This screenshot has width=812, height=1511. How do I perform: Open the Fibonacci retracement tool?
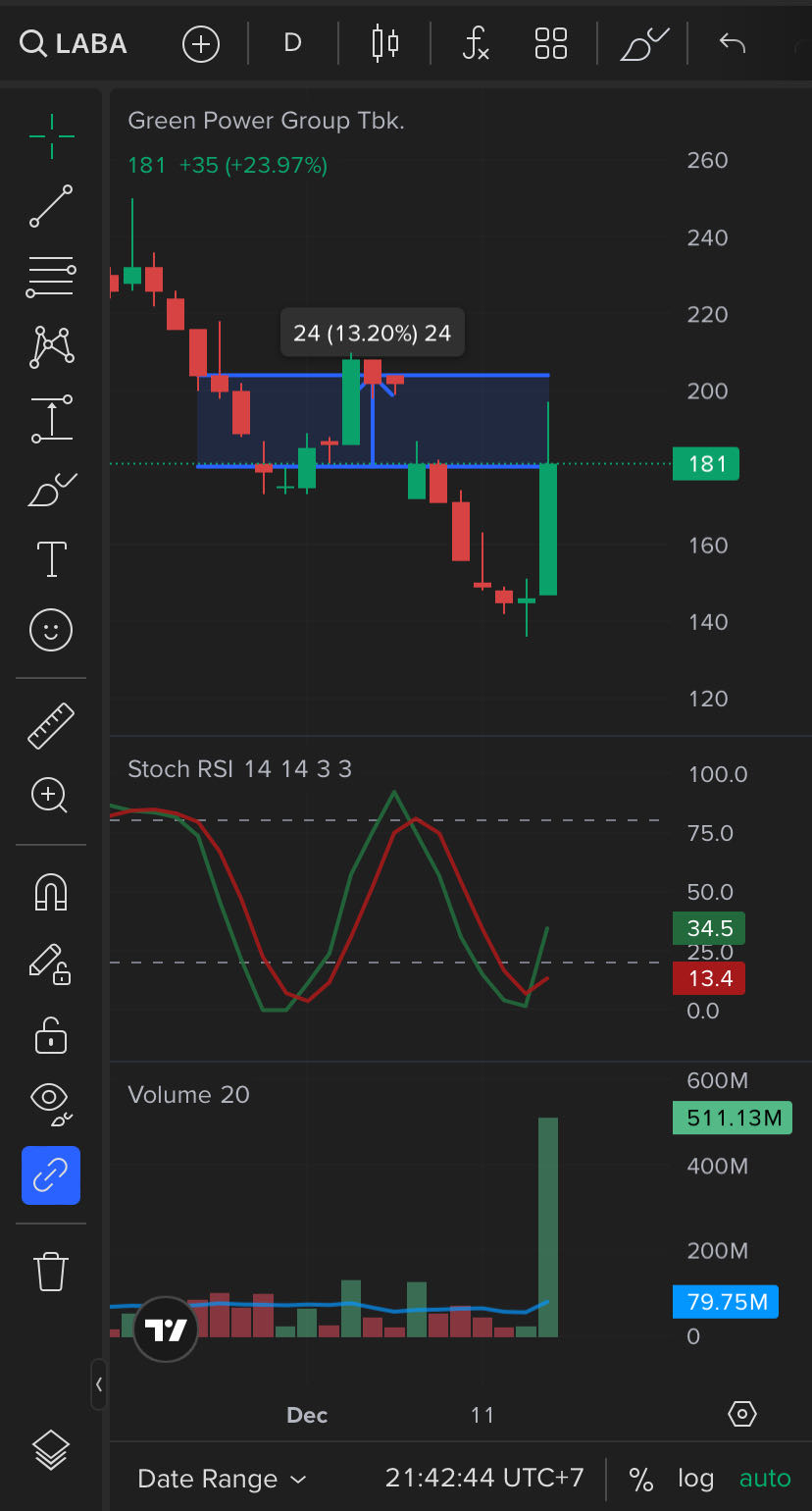(x=51, y=278)
